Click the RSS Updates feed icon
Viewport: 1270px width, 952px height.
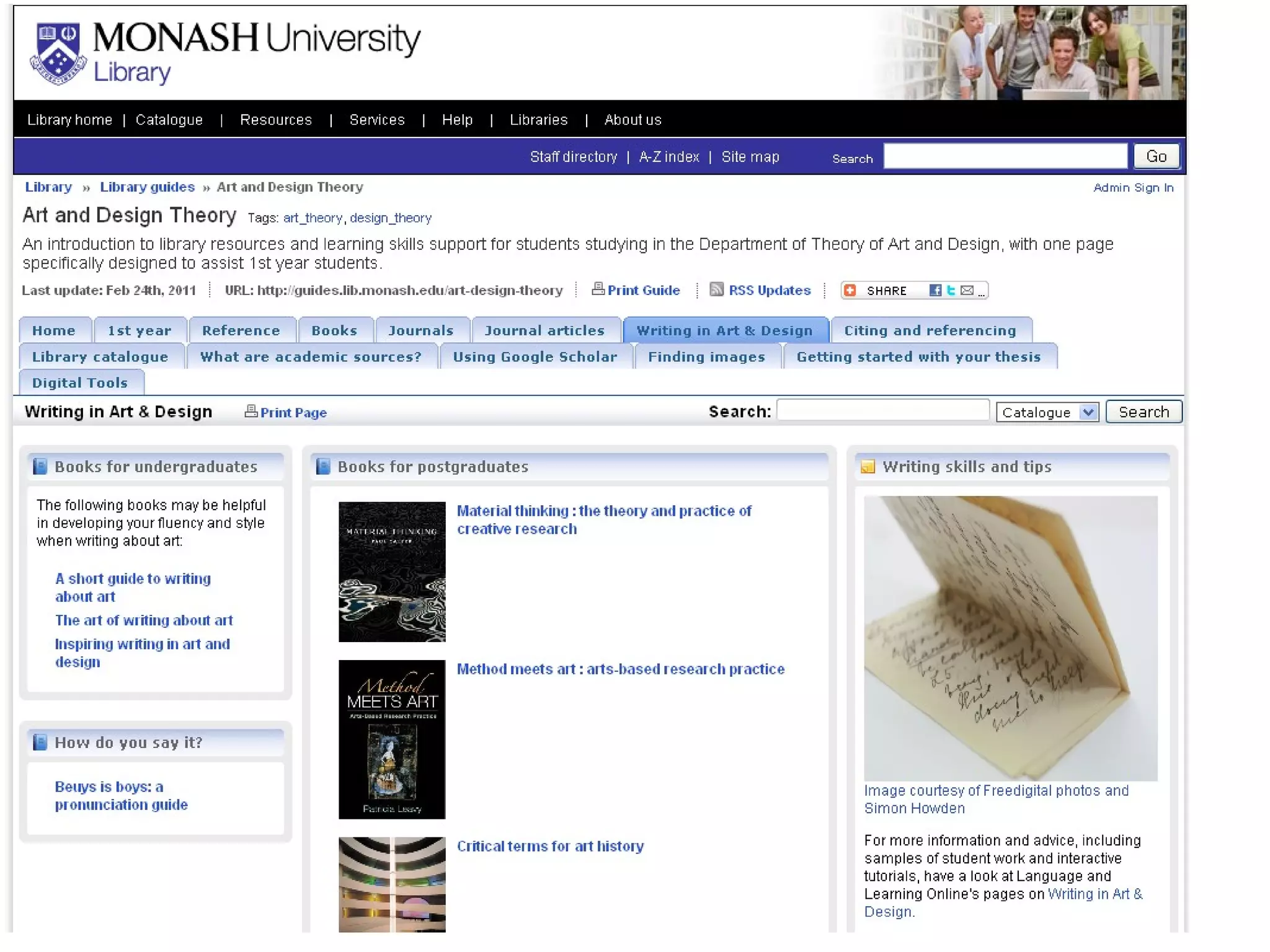[x=716, y=289]
